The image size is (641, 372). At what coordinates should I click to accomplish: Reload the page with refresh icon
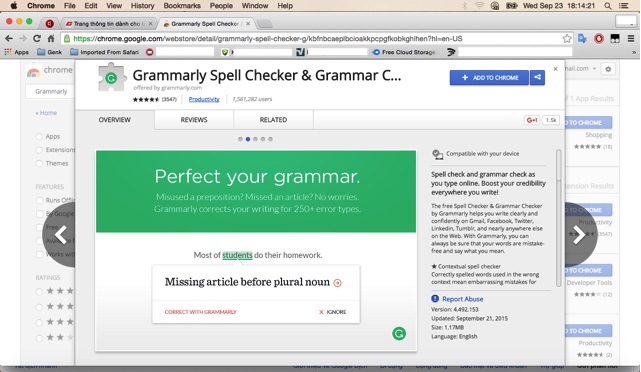[37, 38]
